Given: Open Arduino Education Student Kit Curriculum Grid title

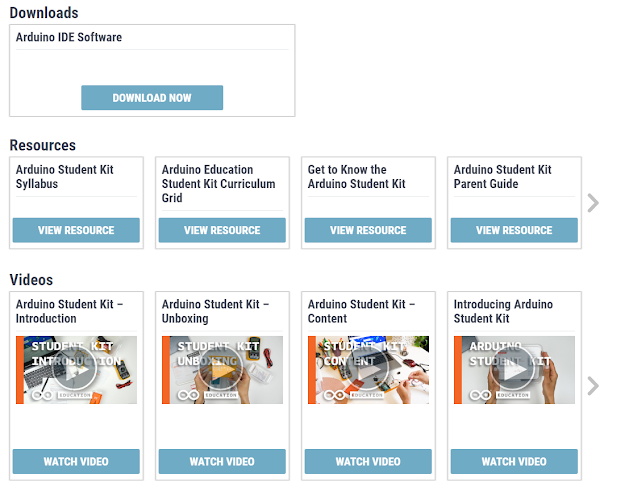Looking at the screenshot, I should click(x=218, y=184).
